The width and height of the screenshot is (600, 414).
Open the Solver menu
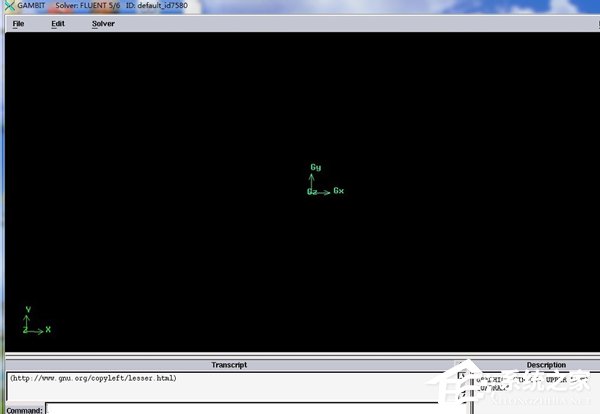click(103, 24)
